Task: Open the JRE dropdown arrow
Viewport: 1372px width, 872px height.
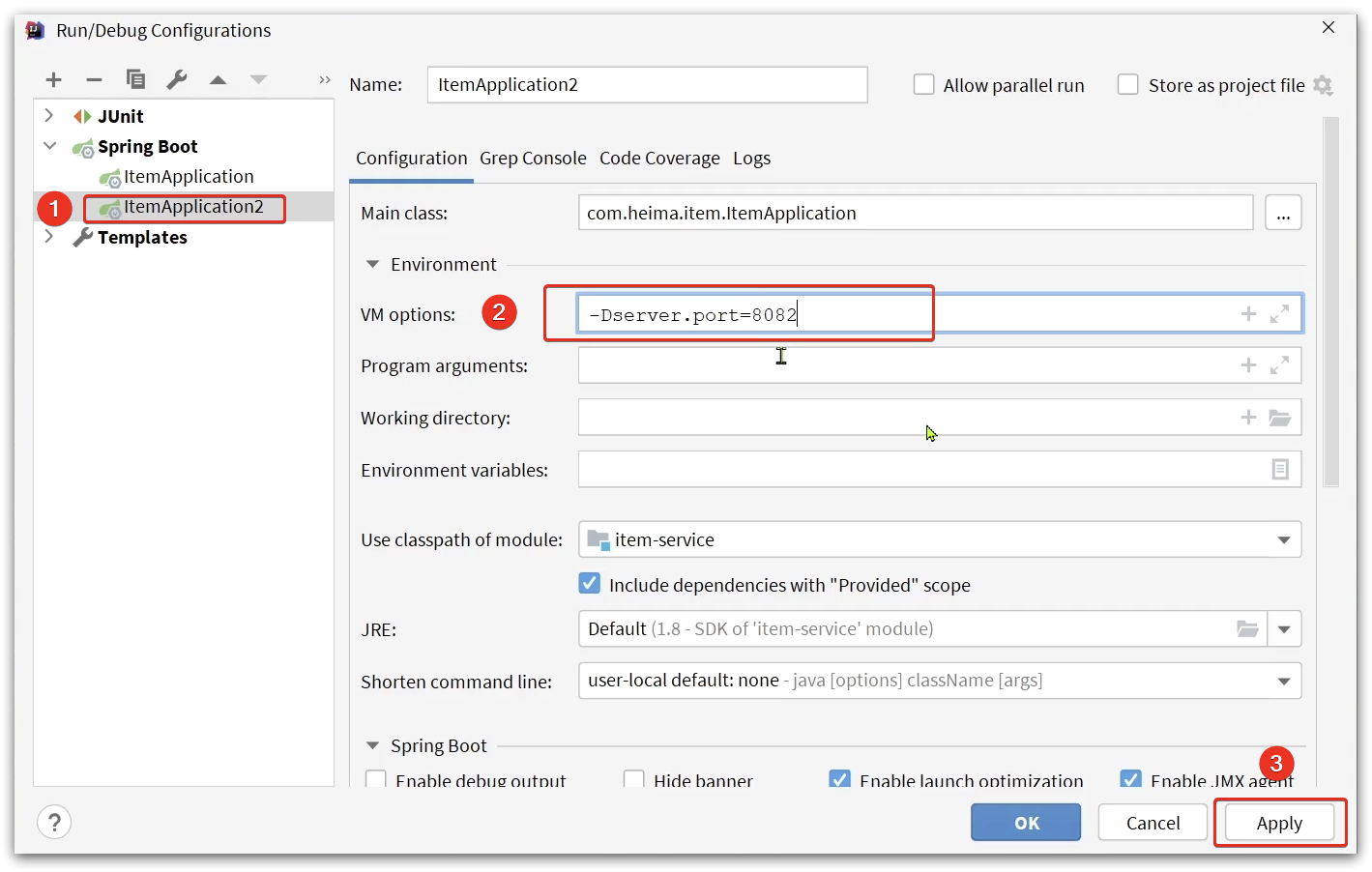Action: pos(1284,629)
